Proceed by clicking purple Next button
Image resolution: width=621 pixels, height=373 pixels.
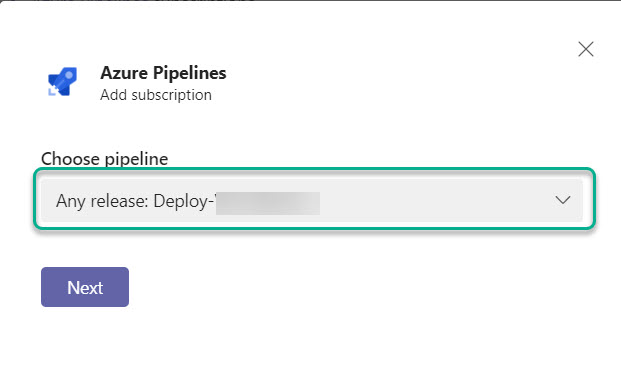click(x=85, y=287)
